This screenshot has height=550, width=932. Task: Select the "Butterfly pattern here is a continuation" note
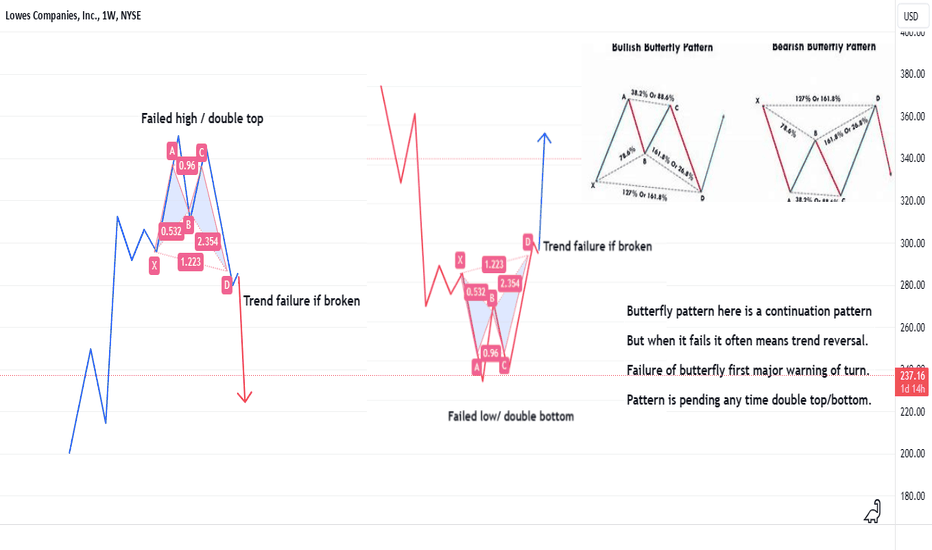coord(749,311)
